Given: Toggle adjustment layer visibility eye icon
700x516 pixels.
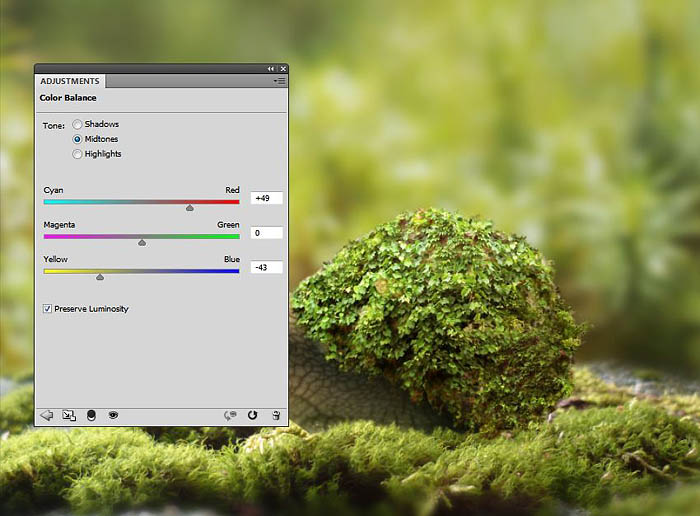Looking at the screenshot, I should 113,415.
